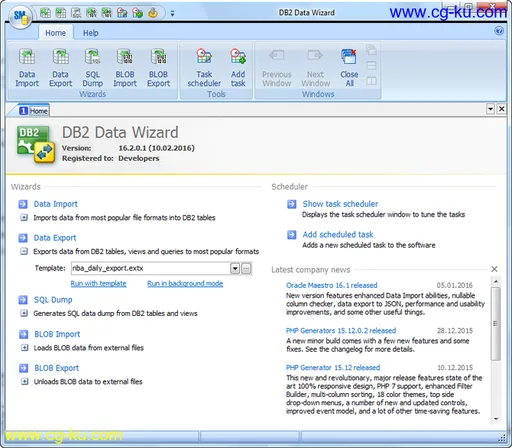The image size is (512, 448).
Task: Click Close All in the Windows group
Action: (x=349, y=68)
